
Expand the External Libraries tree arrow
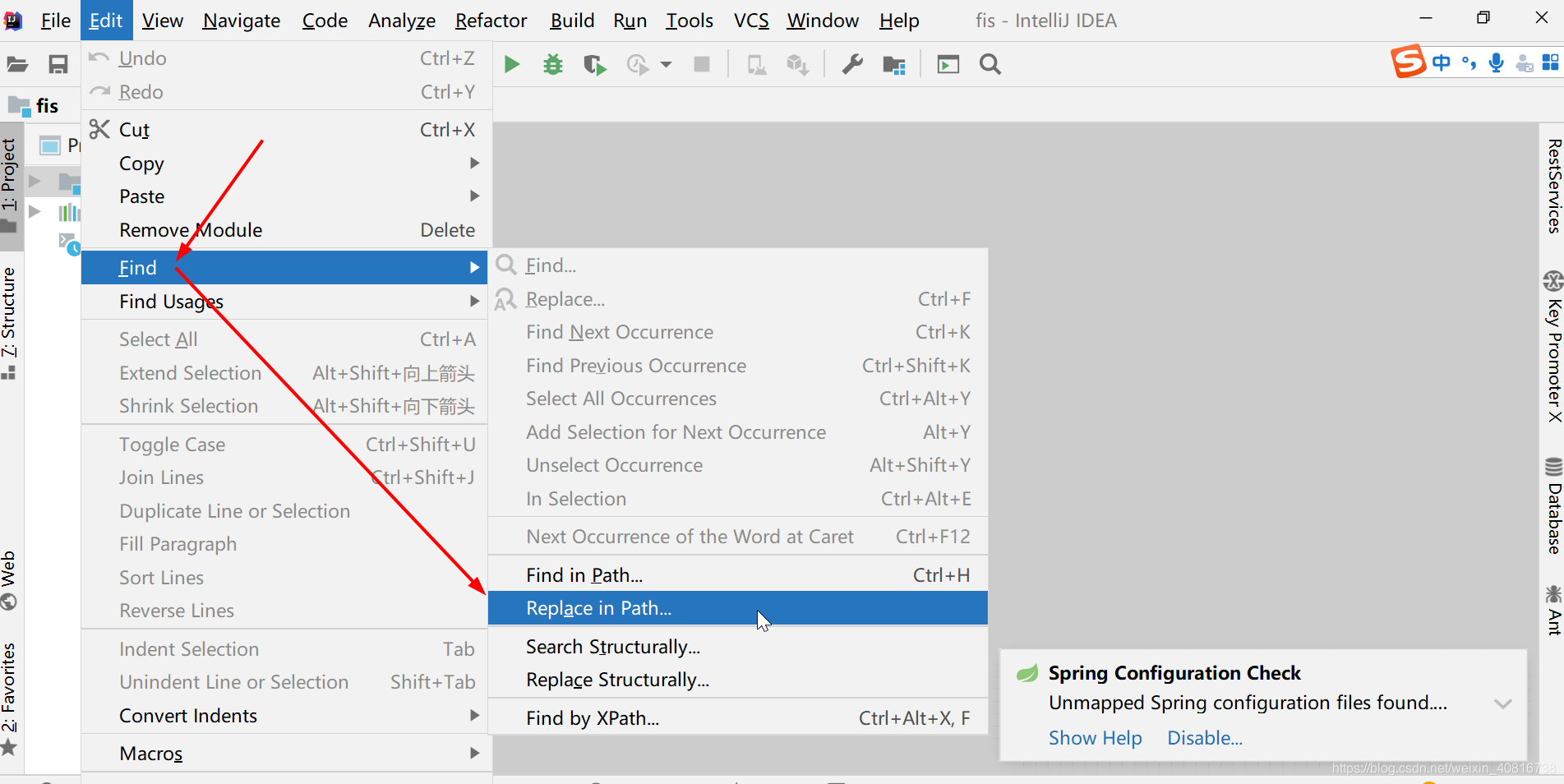[x=35, y=212]
